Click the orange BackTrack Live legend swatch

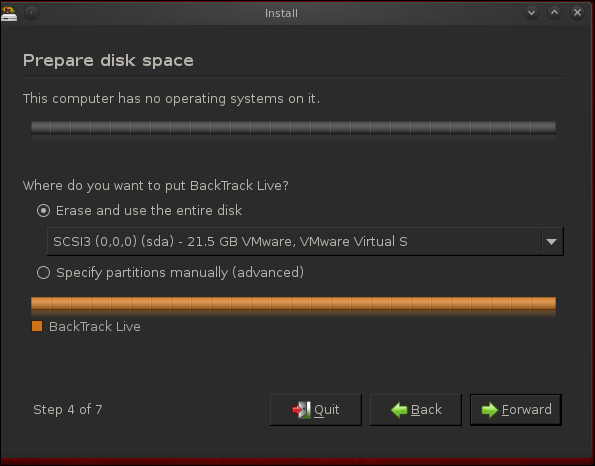point(37,326)
